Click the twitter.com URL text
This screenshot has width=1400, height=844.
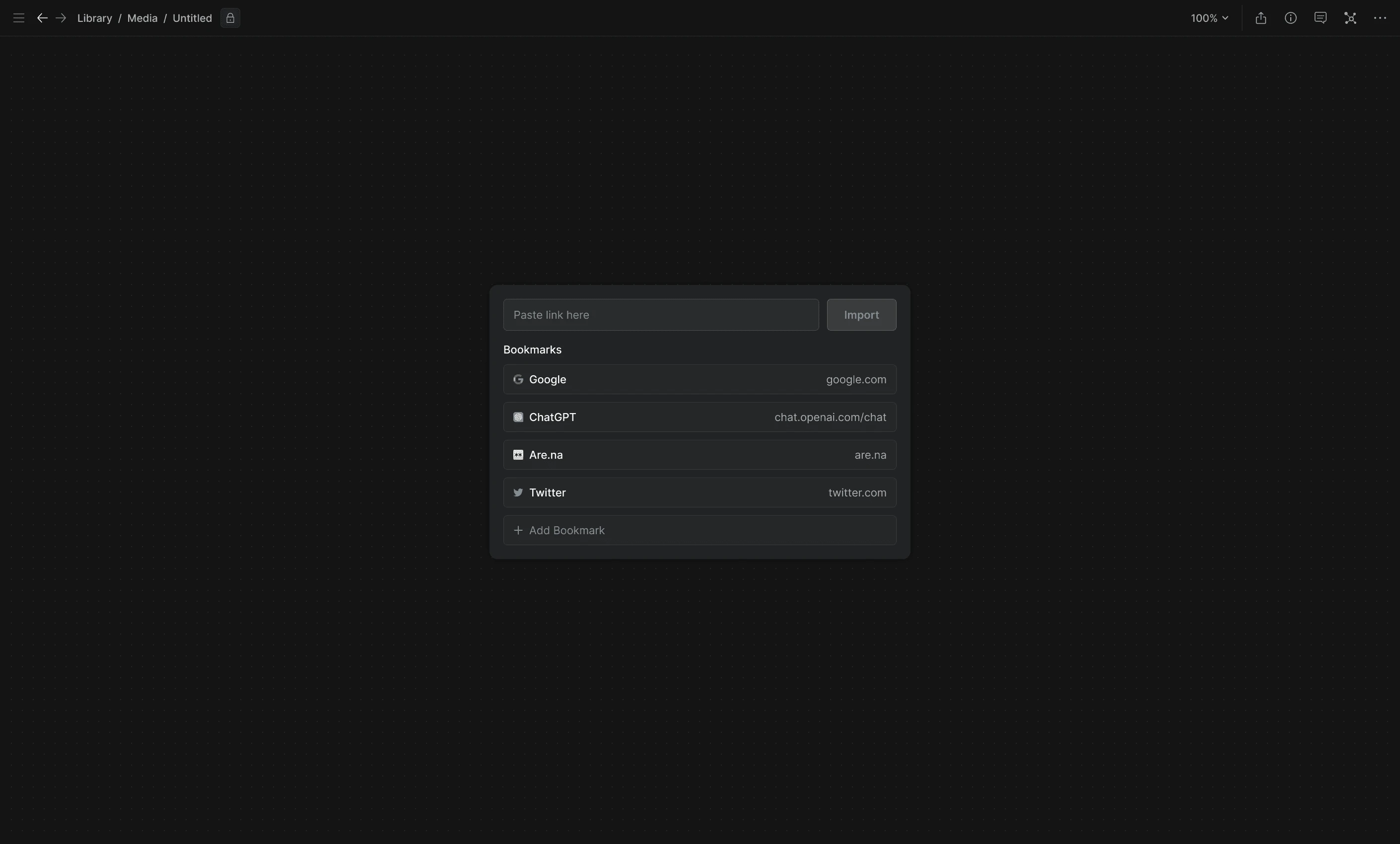[x=857, y=493]
